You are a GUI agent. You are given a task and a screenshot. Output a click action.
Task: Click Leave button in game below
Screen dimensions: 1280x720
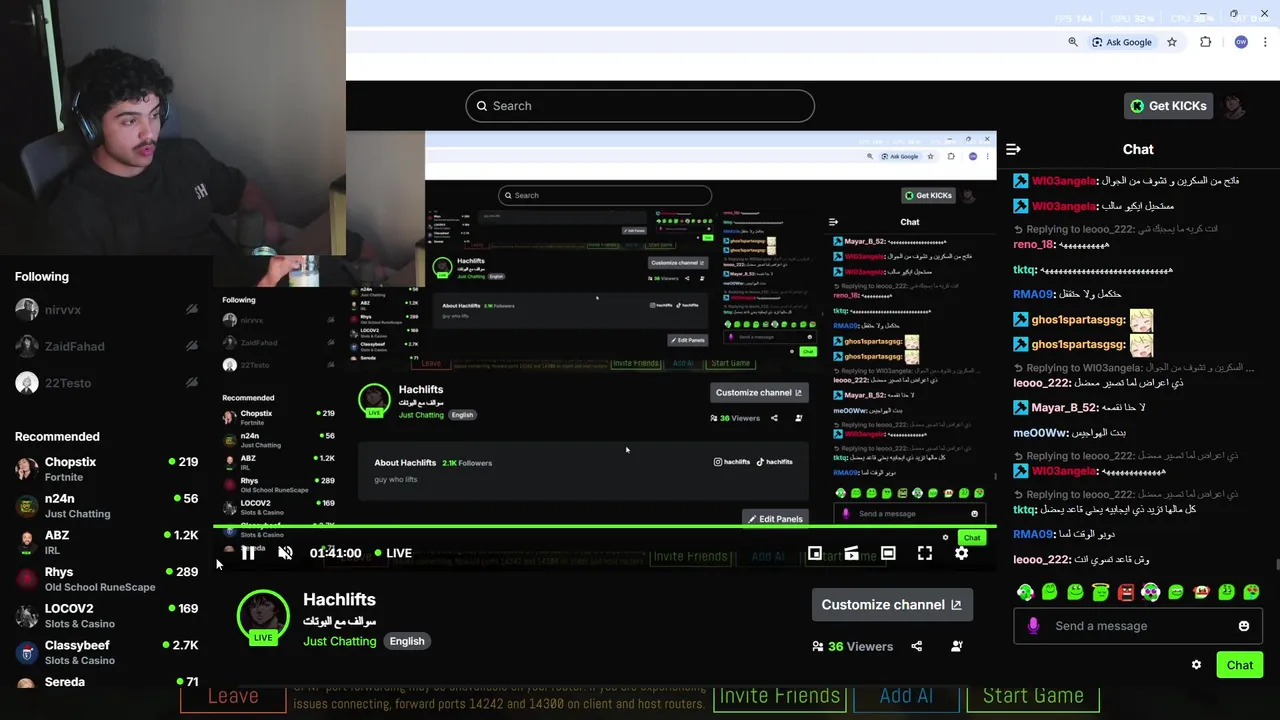233,697
